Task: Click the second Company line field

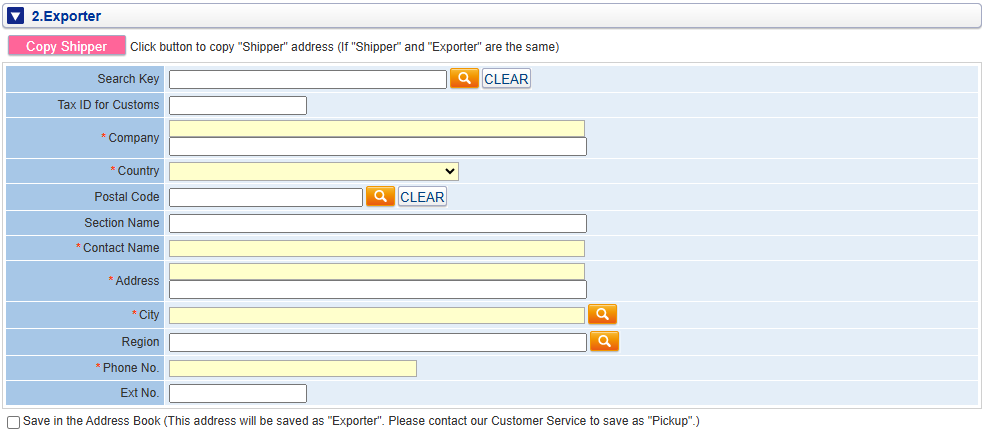Action: click(378, 146)
